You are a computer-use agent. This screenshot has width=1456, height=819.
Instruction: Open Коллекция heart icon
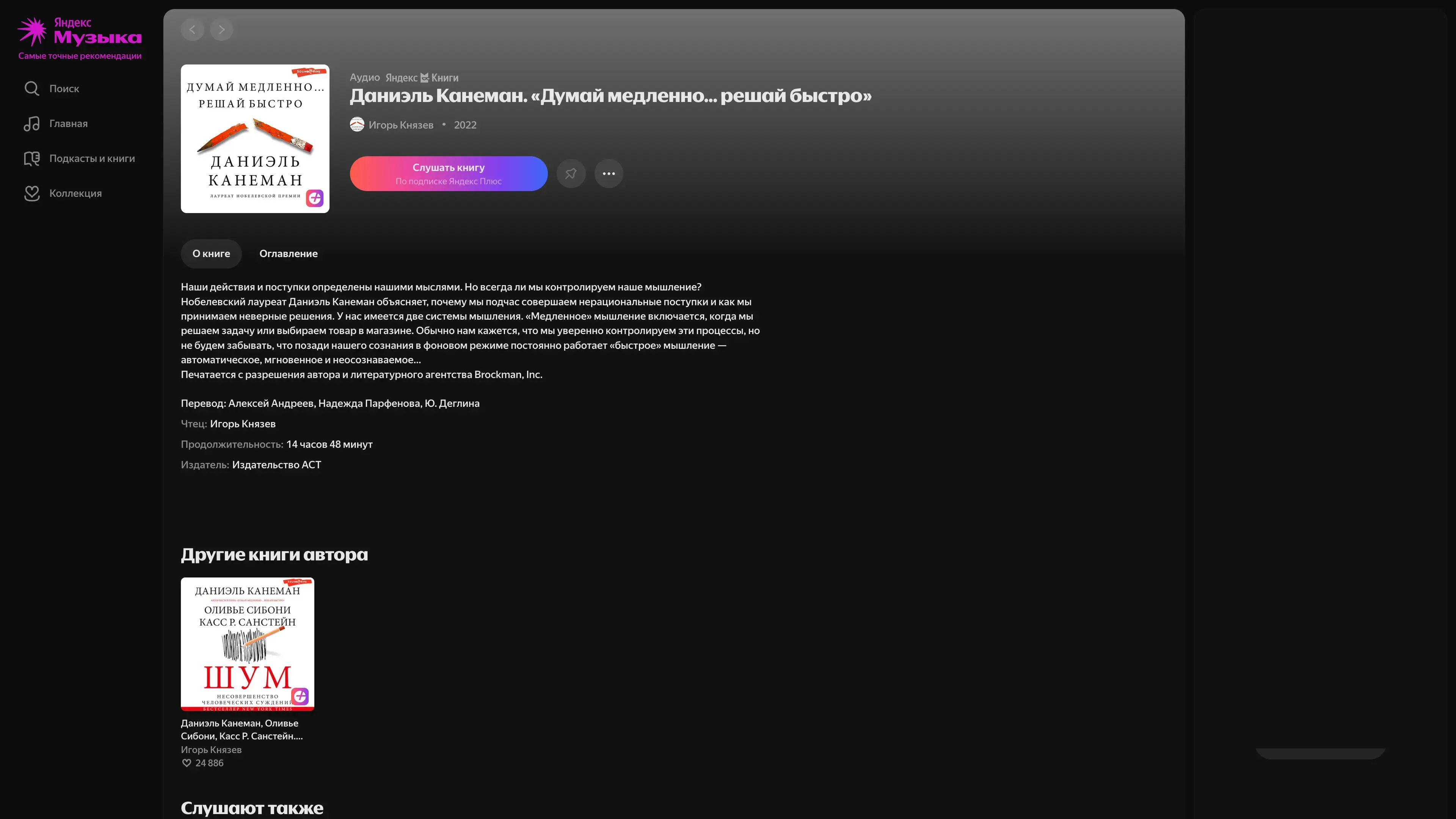click(x=31, y=193)
